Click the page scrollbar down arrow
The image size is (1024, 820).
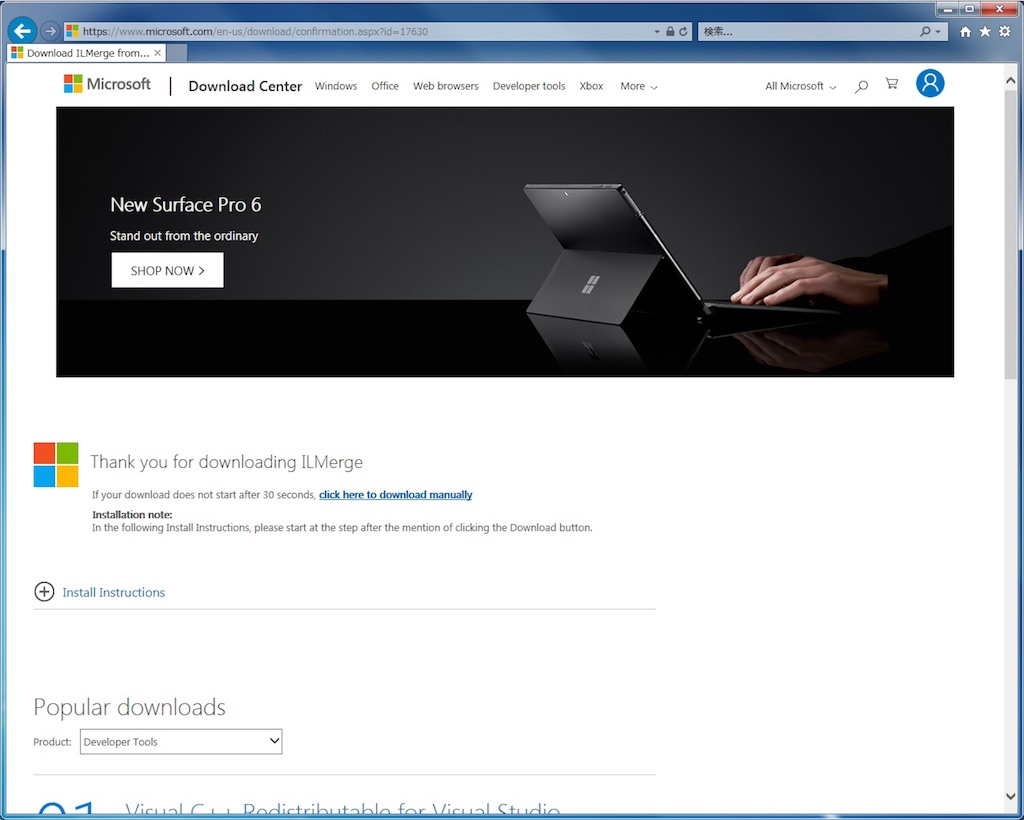pos(1010,796)
